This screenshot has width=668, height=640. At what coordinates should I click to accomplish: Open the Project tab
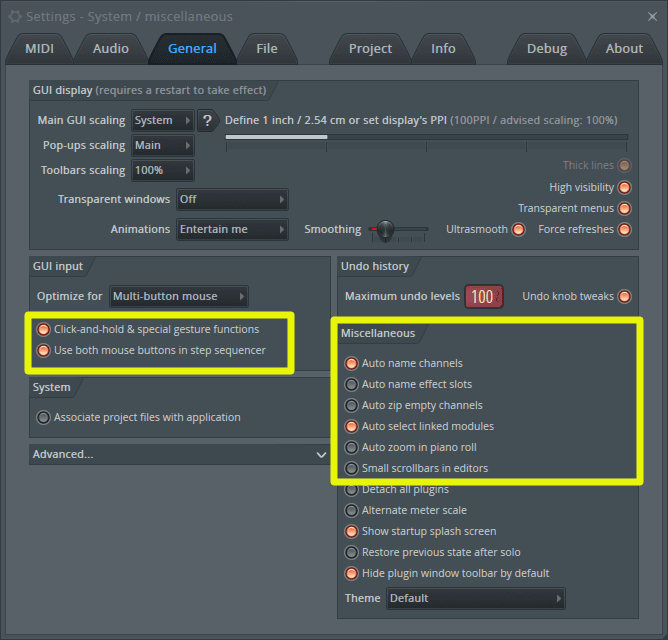(370, 48)
